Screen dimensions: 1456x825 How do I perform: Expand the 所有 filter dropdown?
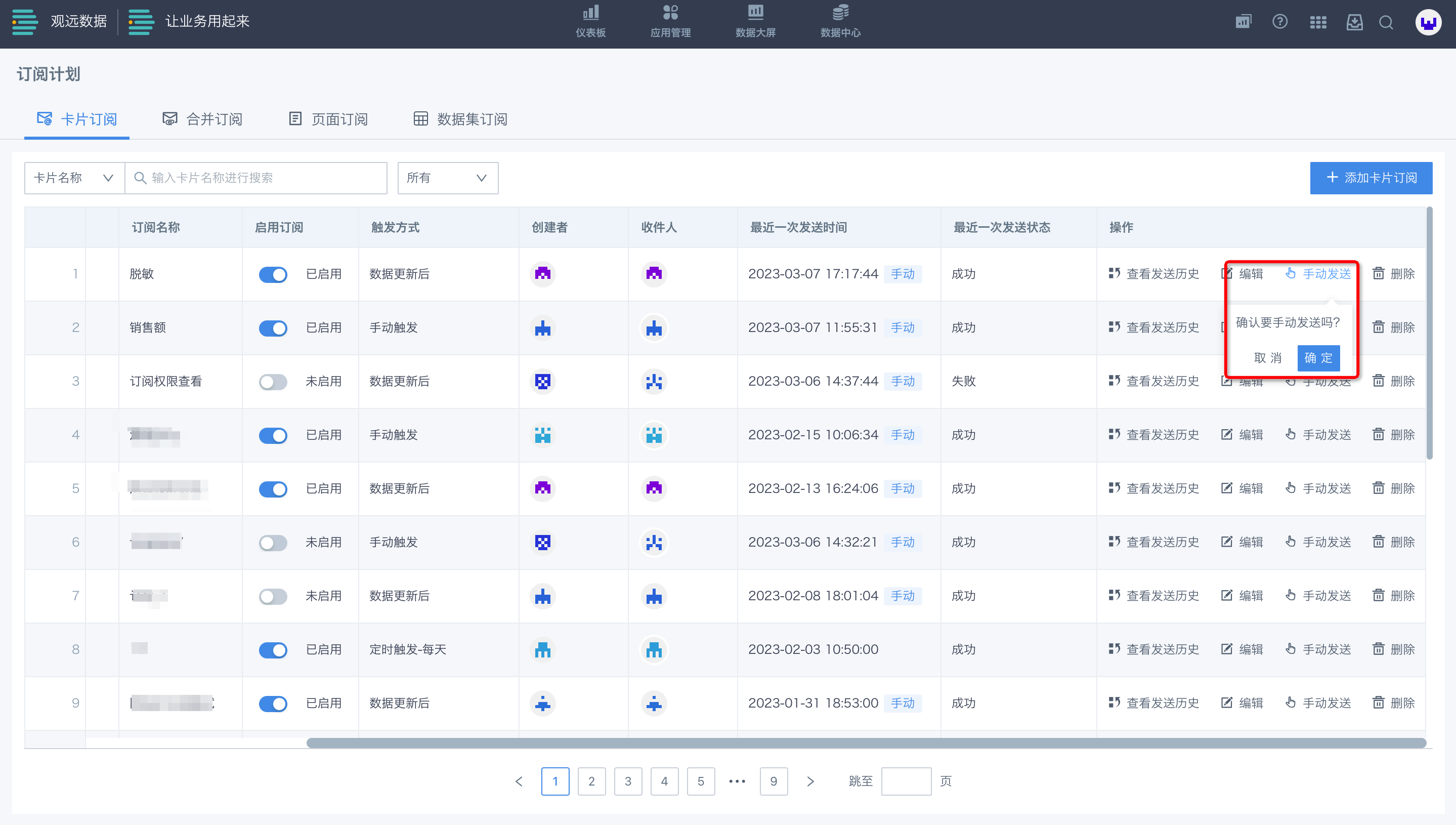pos(447,178)
